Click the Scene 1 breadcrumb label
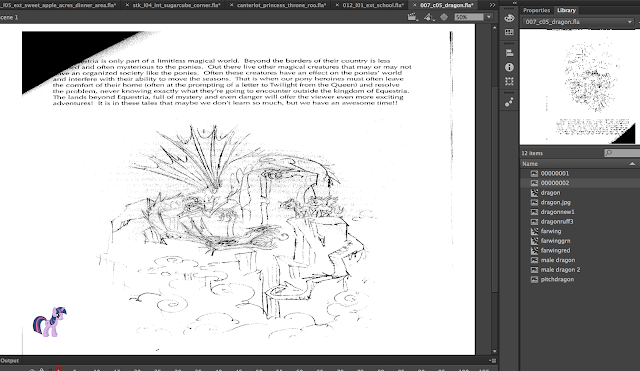This screenshot has width=640, height=371. (x=9, y=17)
